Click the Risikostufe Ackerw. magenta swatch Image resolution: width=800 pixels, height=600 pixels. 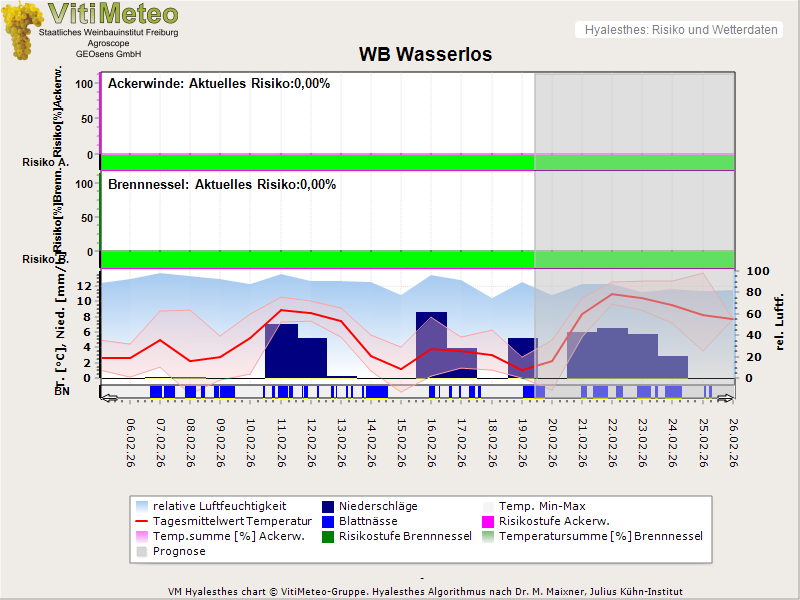click(x=489, y=521)
